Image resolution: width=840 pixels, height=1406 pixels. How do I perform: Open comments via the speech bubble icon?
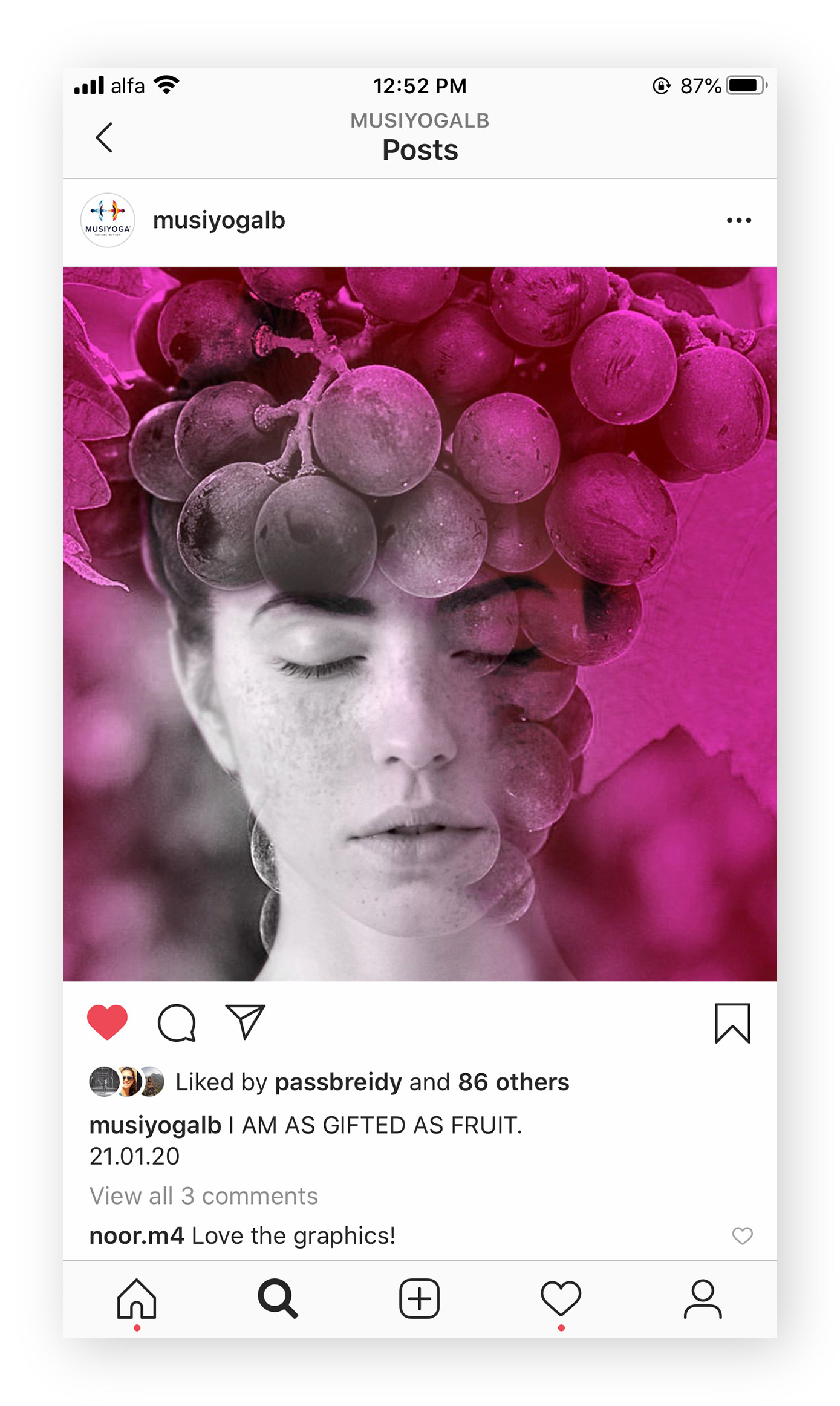click(177, 1023)
